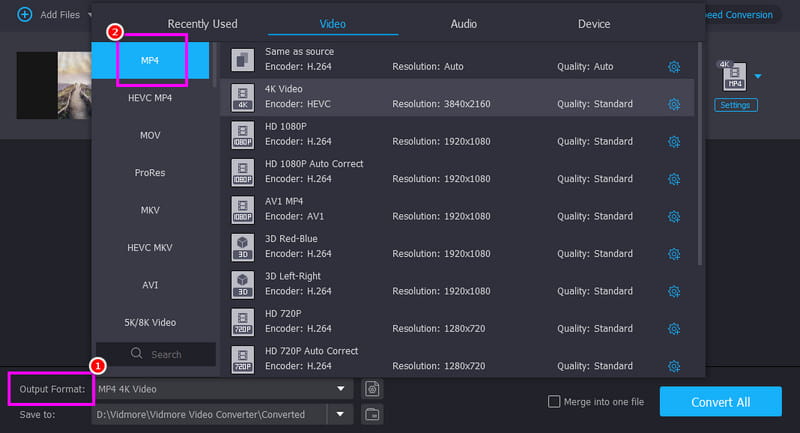Select AVI in the format list
This screenshot has width=800, height=433.
pyautogui.click(x=151, y=285)
